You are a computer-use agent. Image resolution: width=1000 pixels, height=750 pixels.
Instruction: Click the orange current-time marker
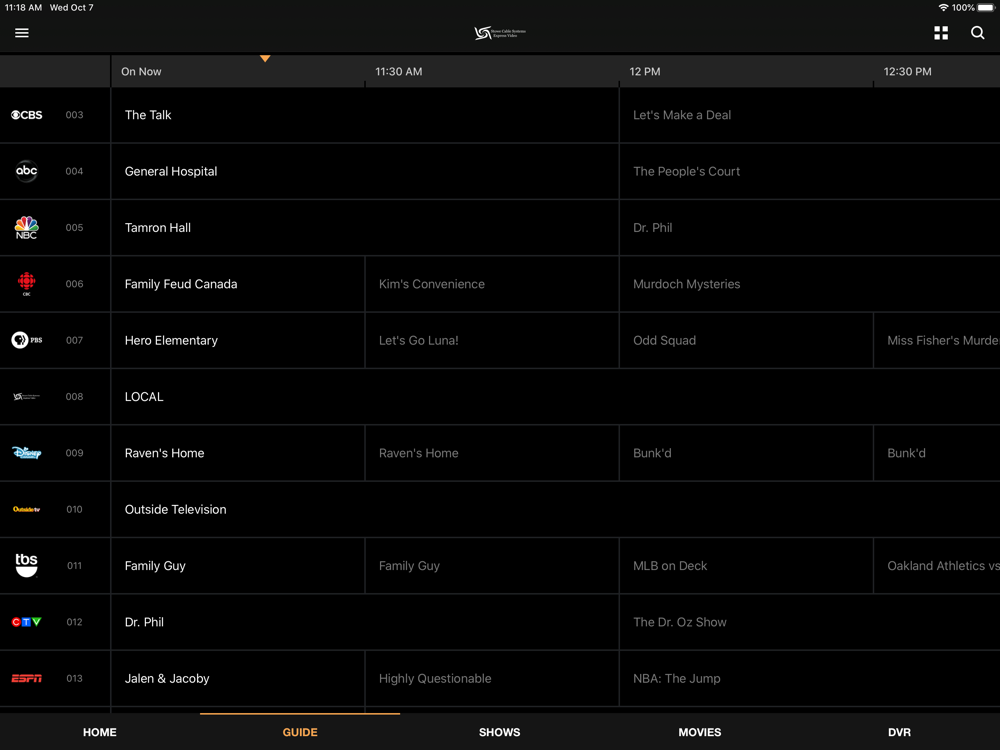click(x=265, y=59)
